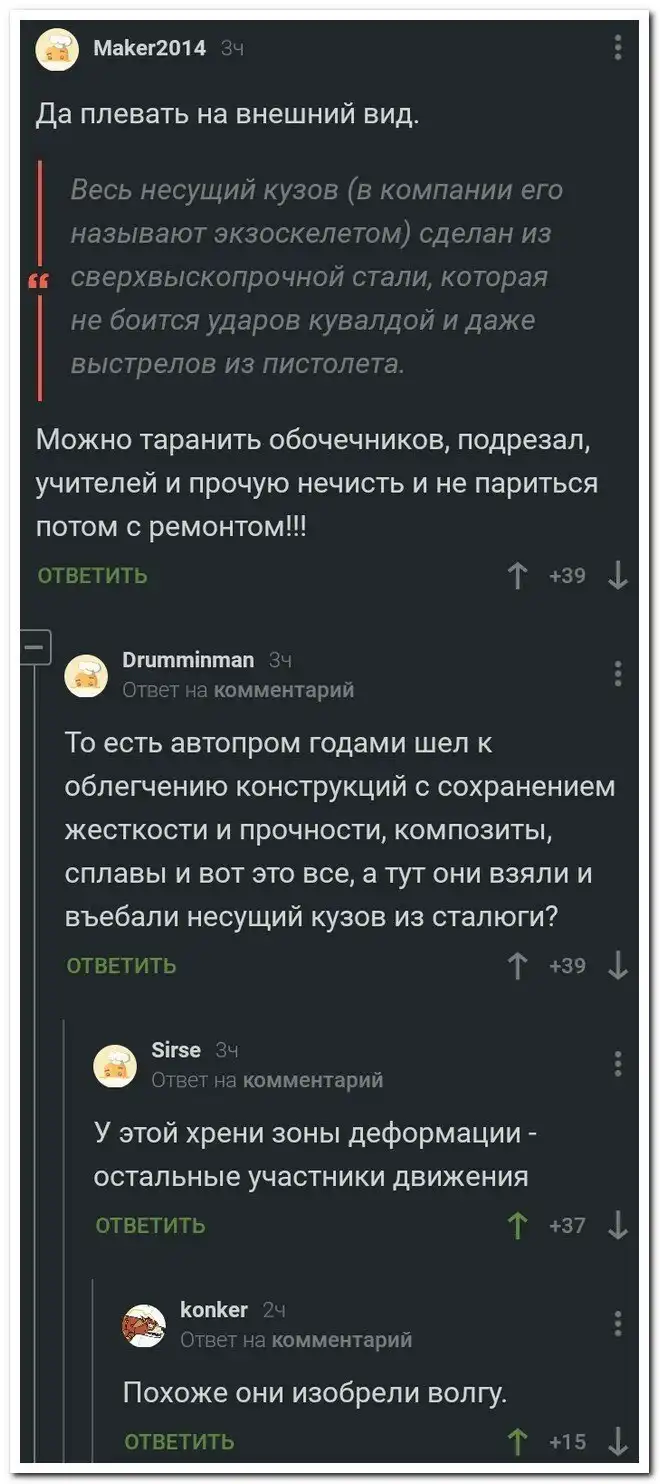
Task: Open parent comment link under Drumminman
Action: click(x=284, y=690)
